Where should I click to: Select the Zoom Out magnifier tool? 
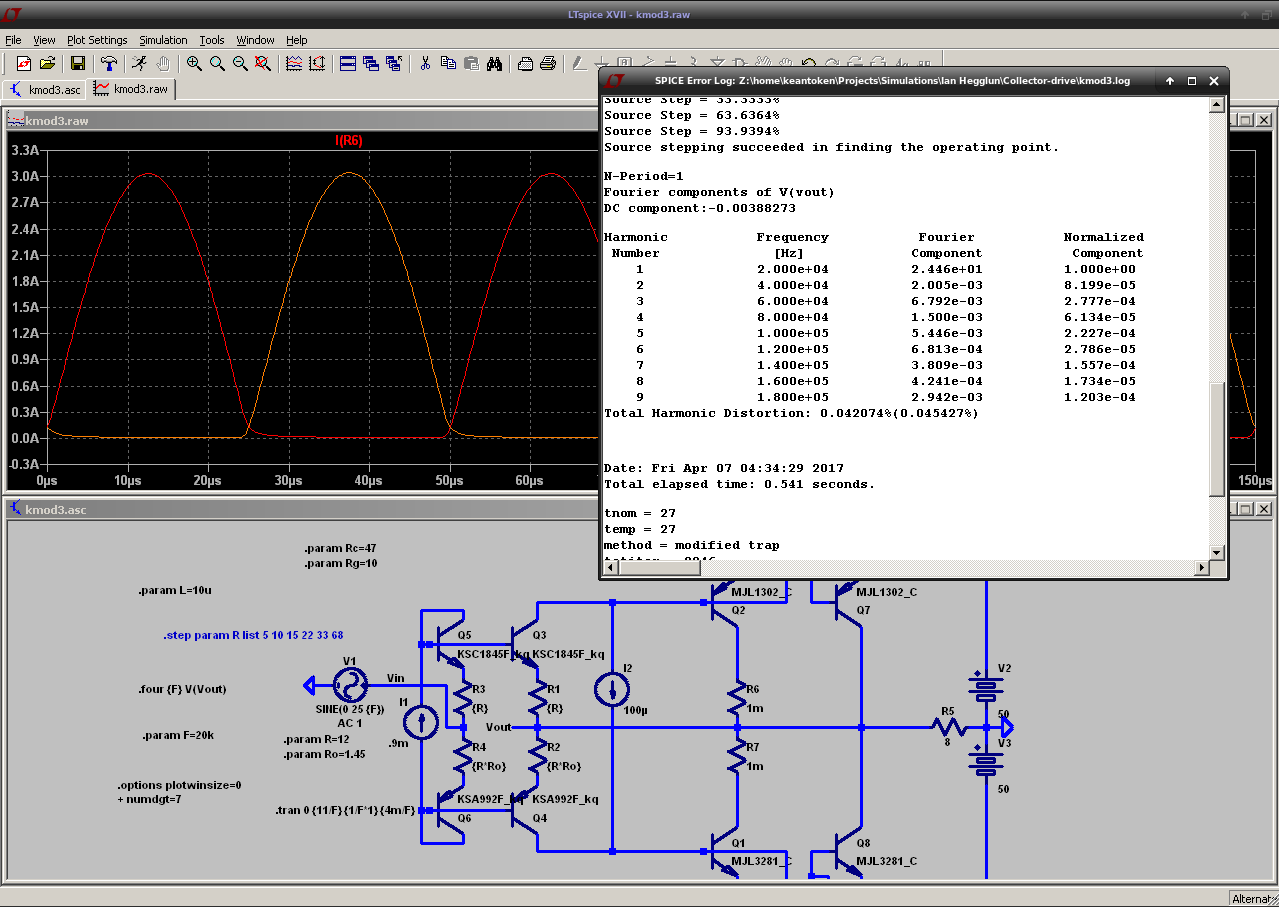[240, 63]
